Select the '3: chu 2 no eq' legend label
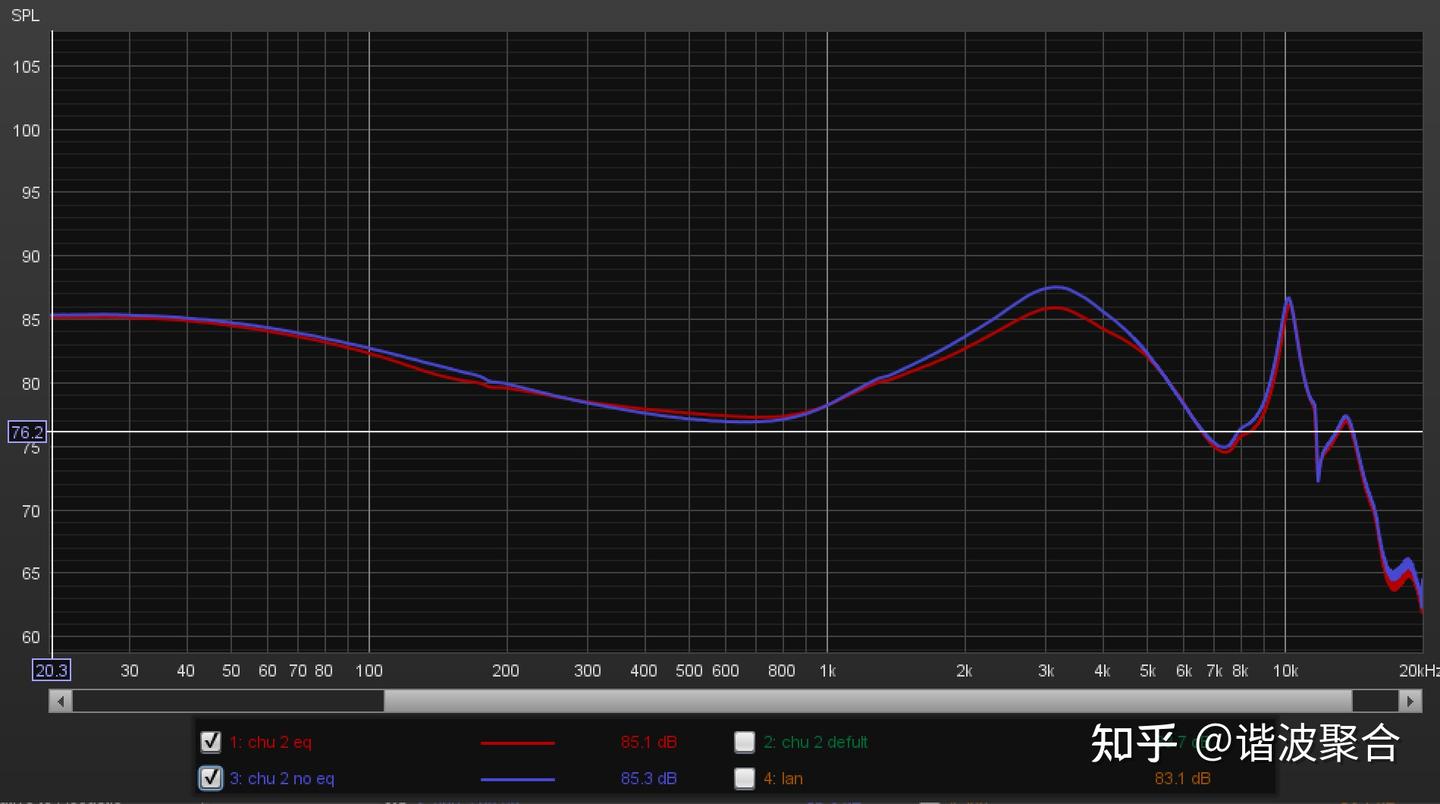Viewport: 1440px width, 804px height. click(x=282, y=778)
